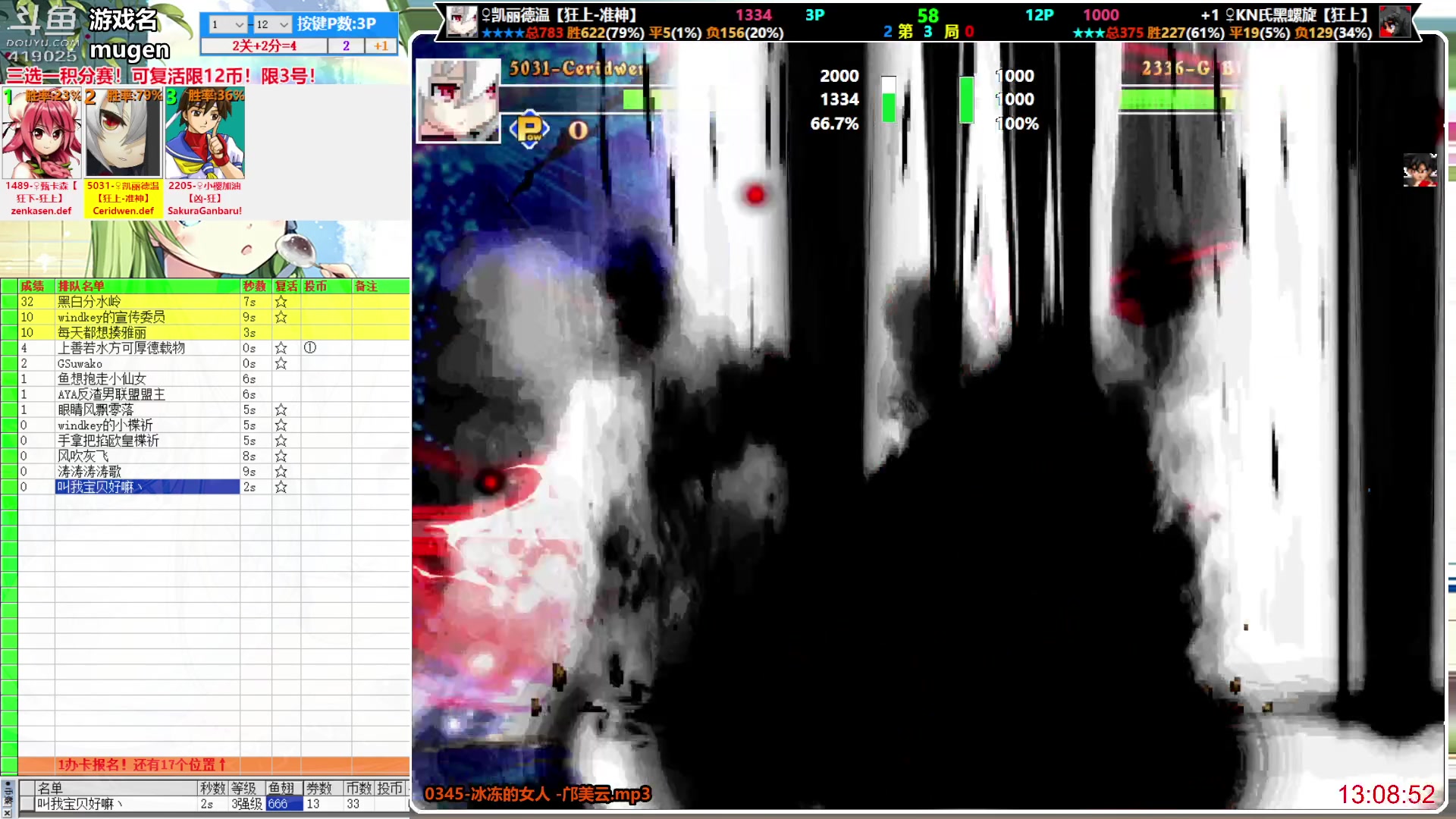Click the star icon in GSuwako row
Screen dimensions: 1456x819
[281, 363]
